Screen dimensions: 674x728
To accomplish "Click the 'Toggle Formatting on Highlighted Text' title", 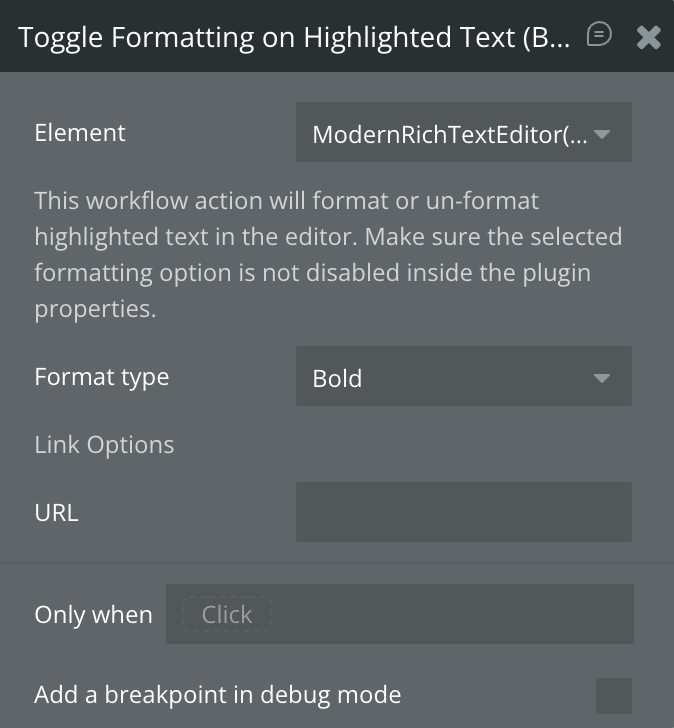I will 294,37.
